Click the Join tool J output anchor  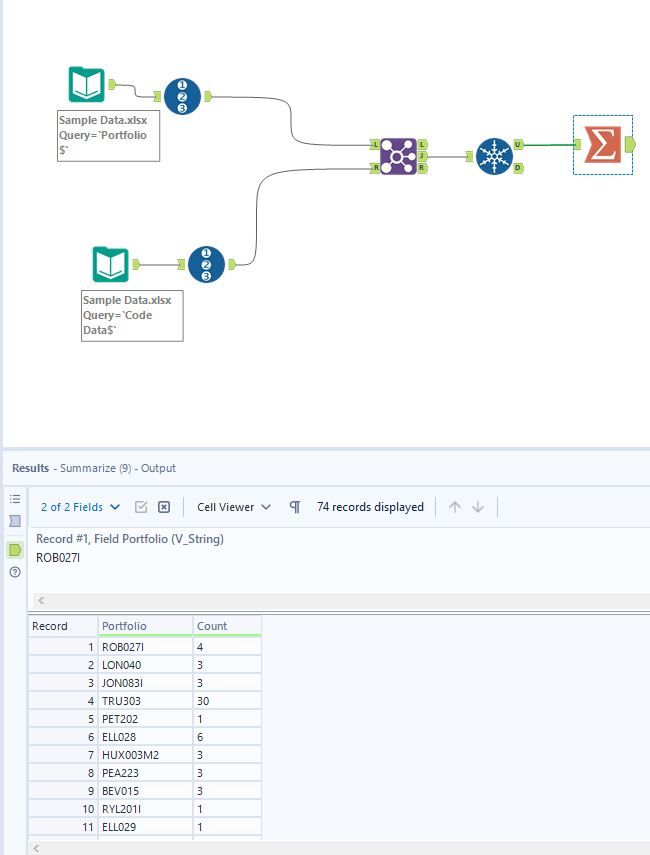point(423,156)
